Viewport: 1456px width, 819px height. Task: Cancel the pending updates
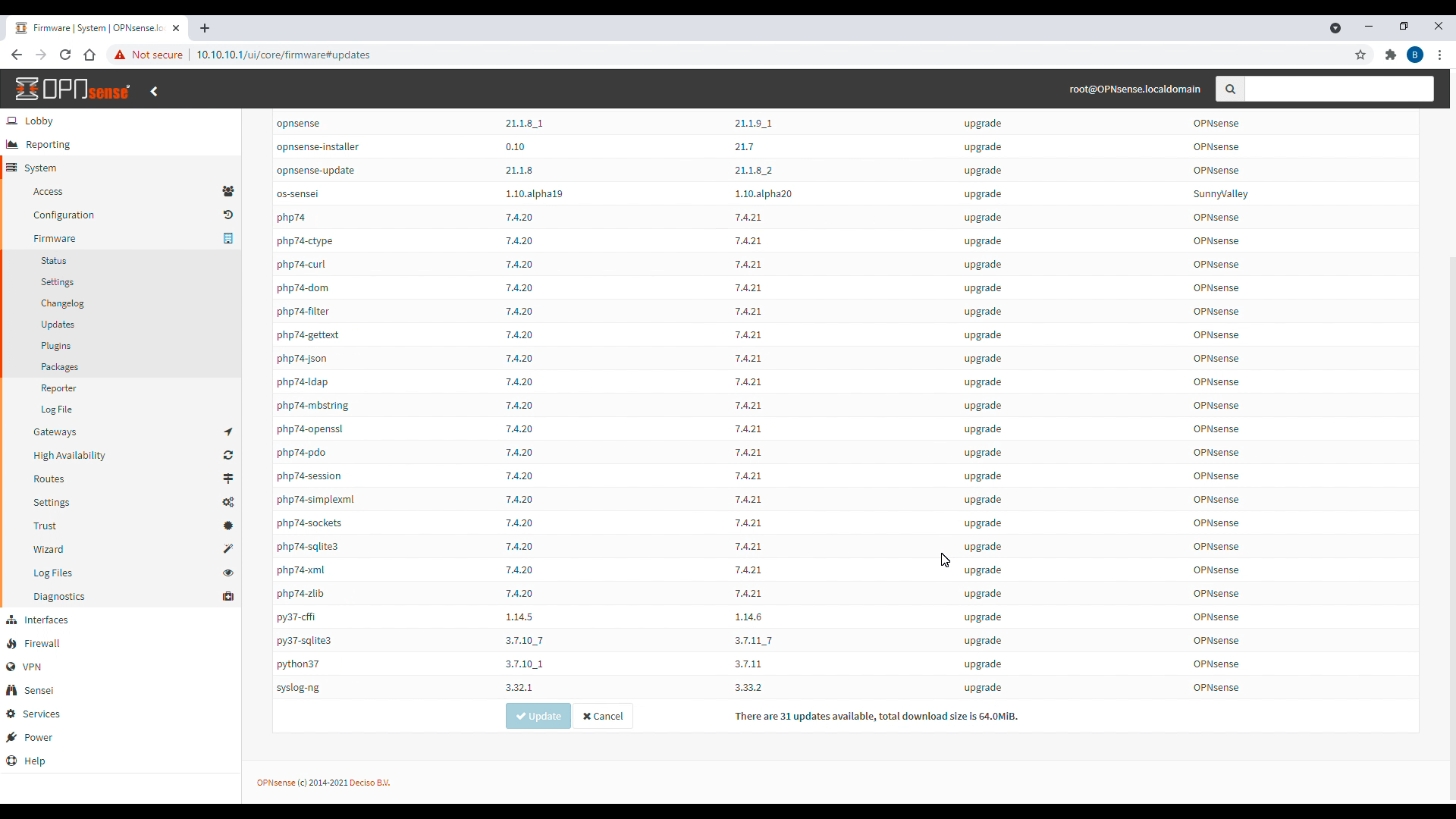coord(602,716)
